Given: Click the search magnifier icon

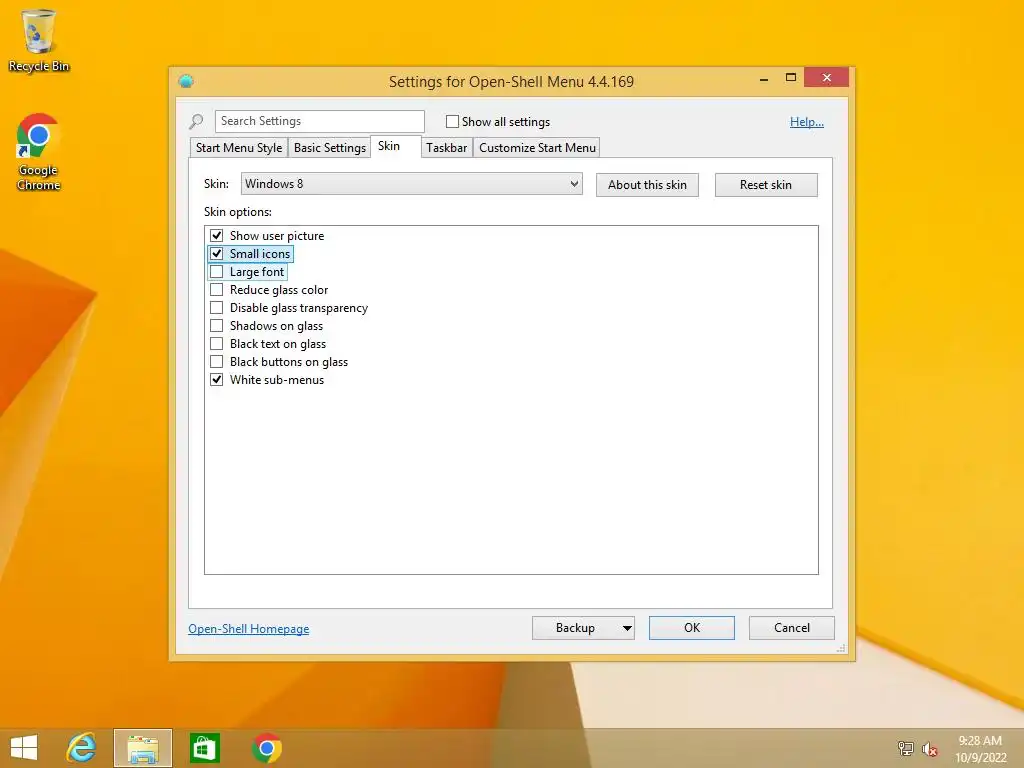Looking at the screenshot, I should tap(196, 121).
